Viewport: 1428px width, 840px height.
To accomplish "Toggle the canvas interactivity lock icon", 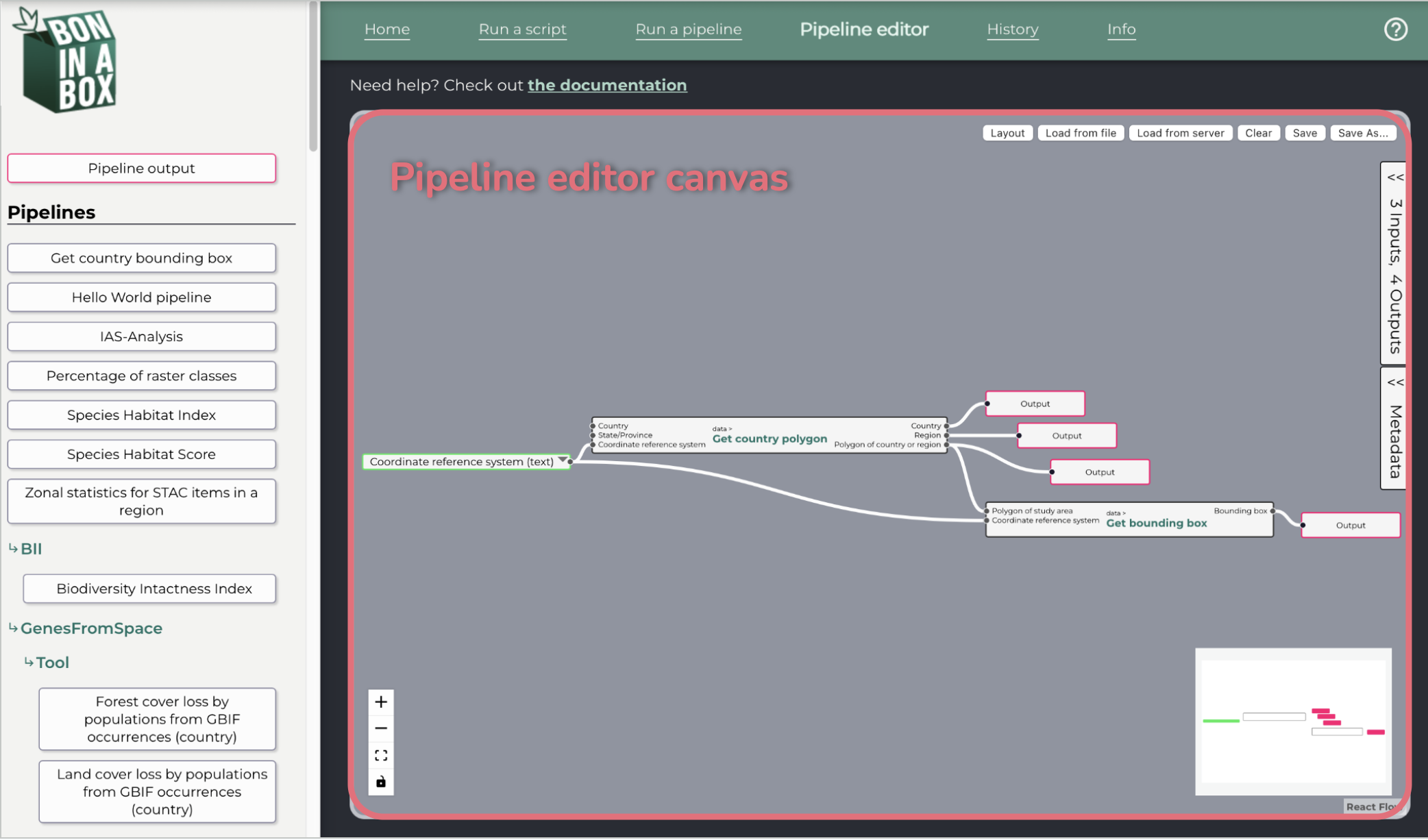I will click(x=381, y=782).
